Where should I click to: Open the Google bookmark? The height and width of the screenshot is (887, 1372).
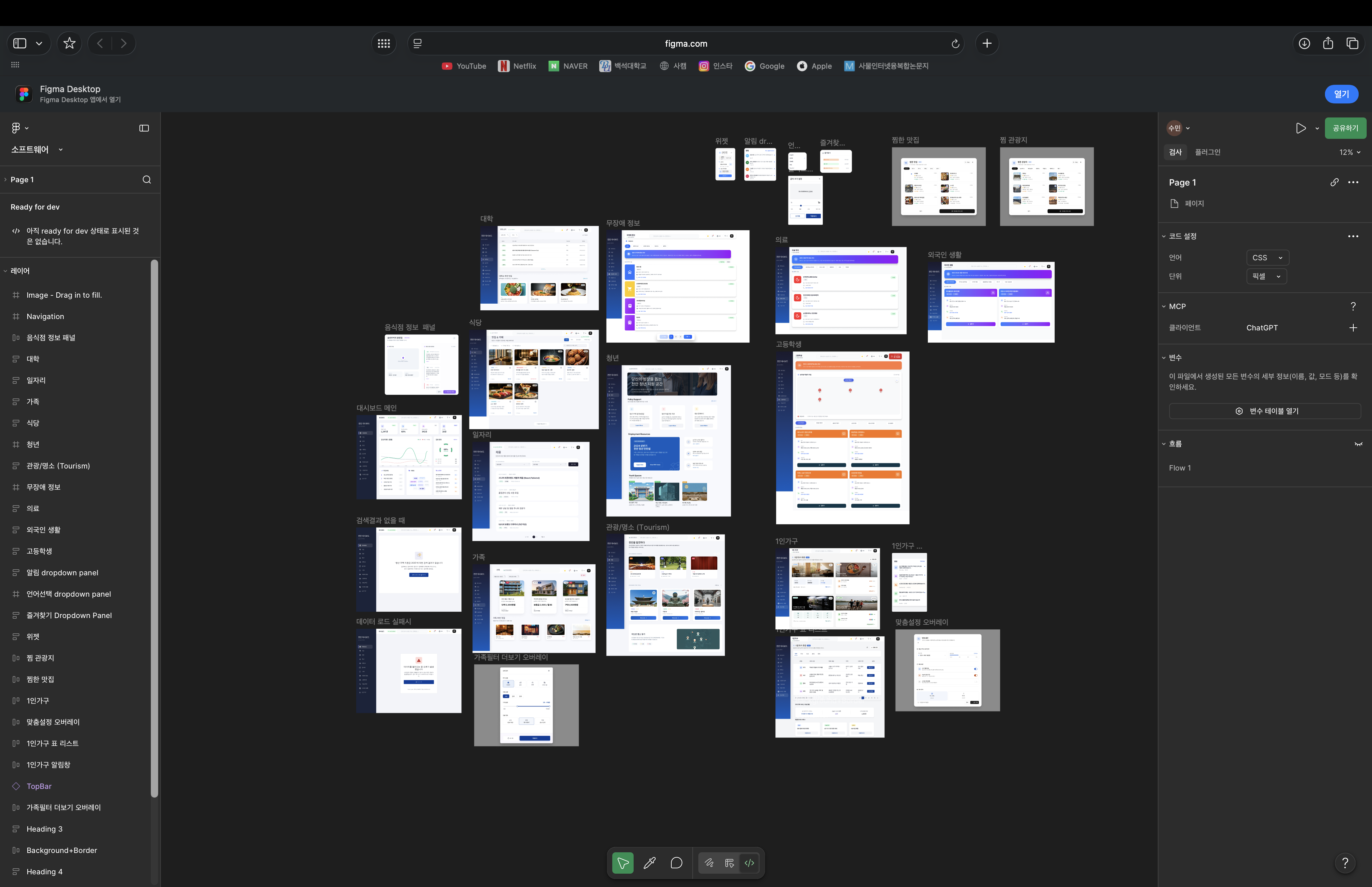pos(764,66)
